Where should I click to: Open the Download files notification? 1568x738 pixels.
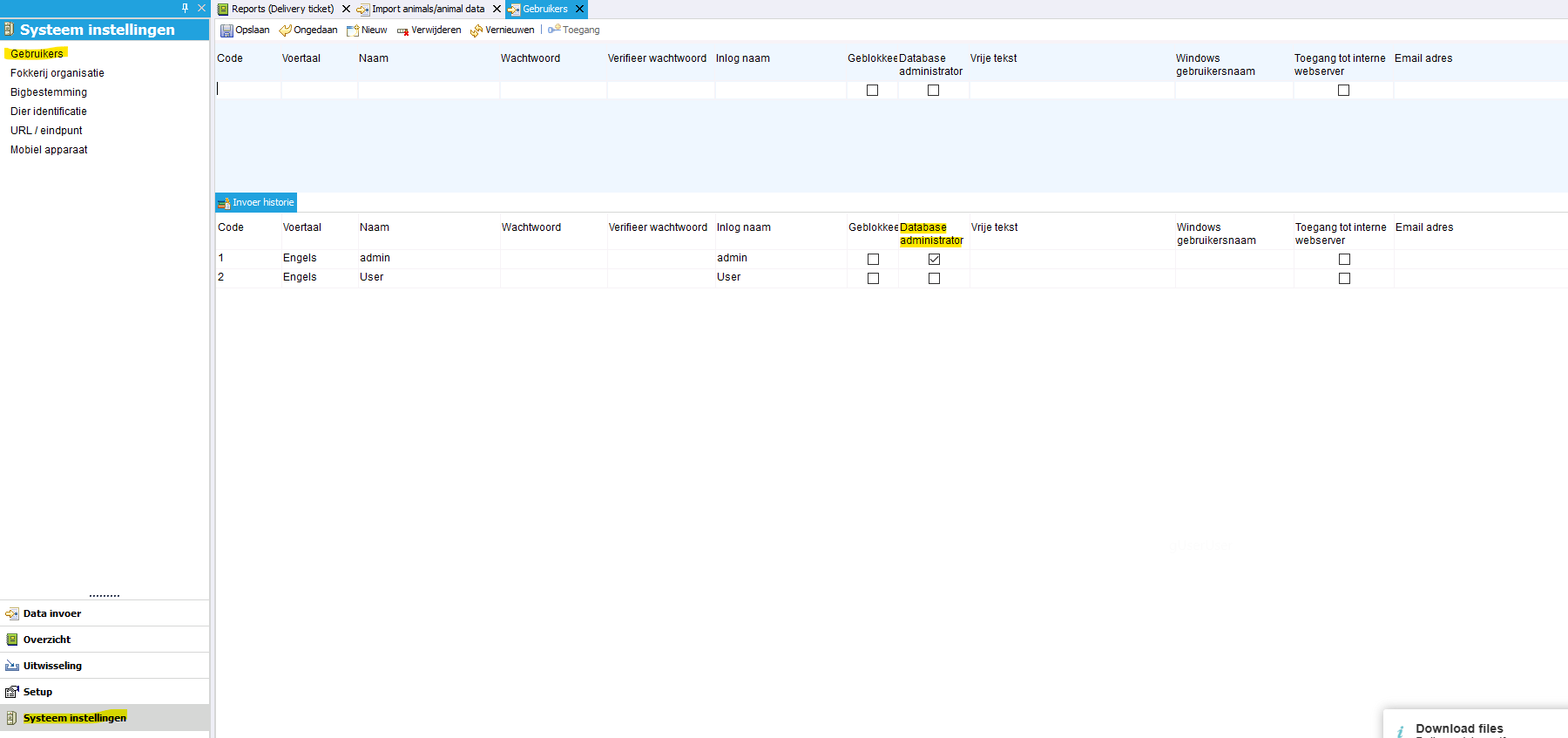1476,725
